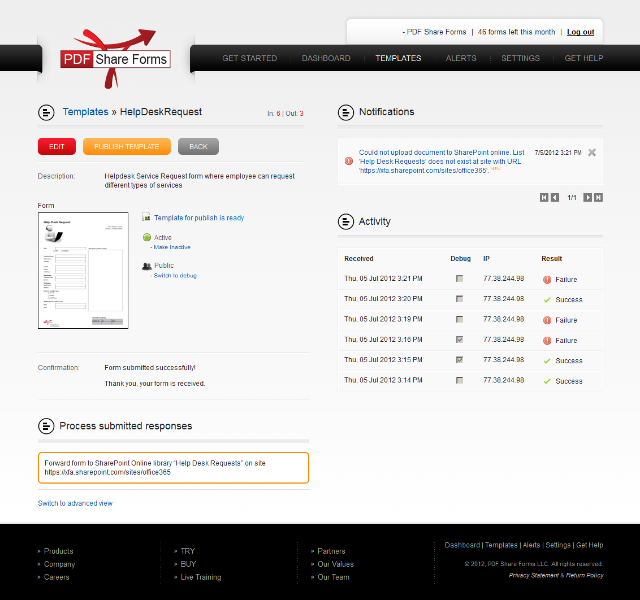640x600 pixels.
Task: Click the Publish Template button
Action: click(127, 147)
